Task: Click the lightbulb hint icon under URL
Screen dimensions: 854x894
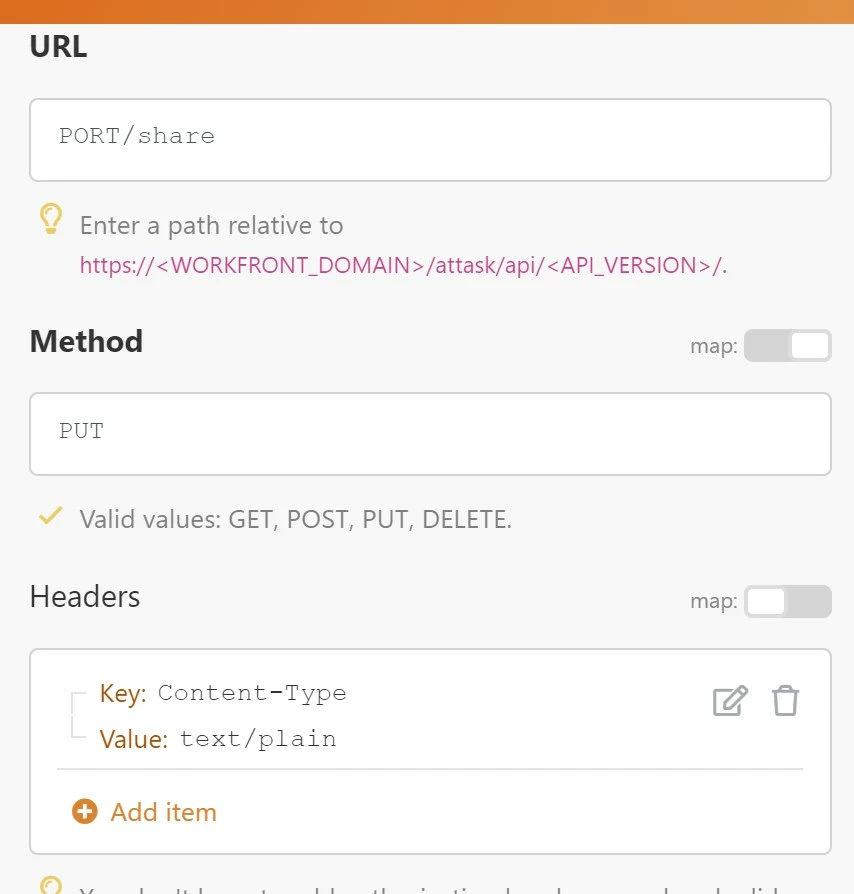Action: click(x=51, y=219)
